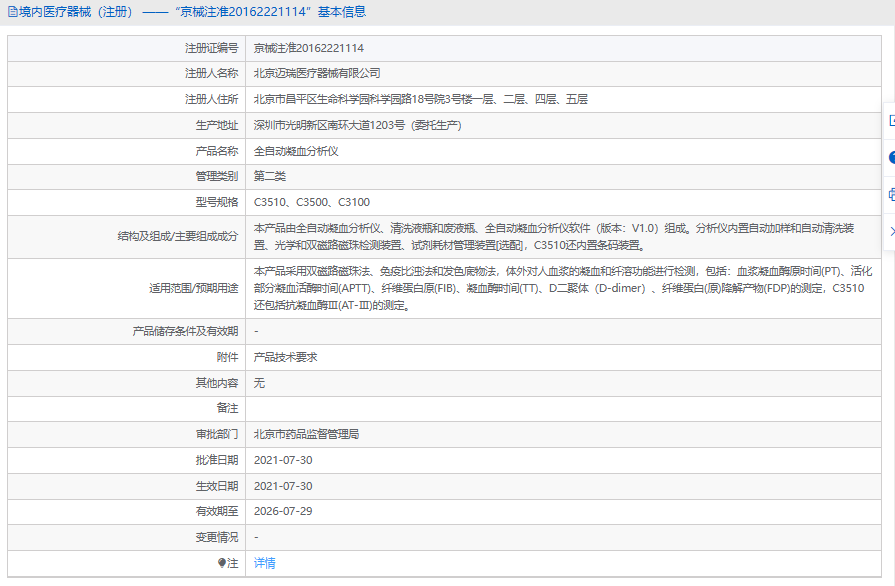Click the 注册人名称 row label
The image size is (895, 586).
[x=211, y=74]
